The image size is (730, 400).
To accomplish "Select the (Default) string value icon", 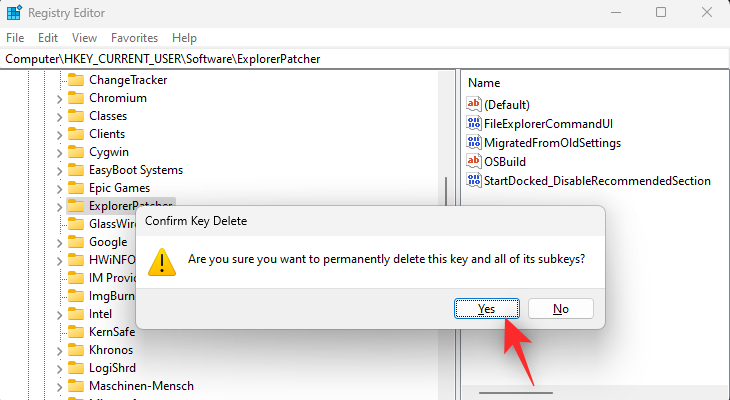I will pos(473,104).
